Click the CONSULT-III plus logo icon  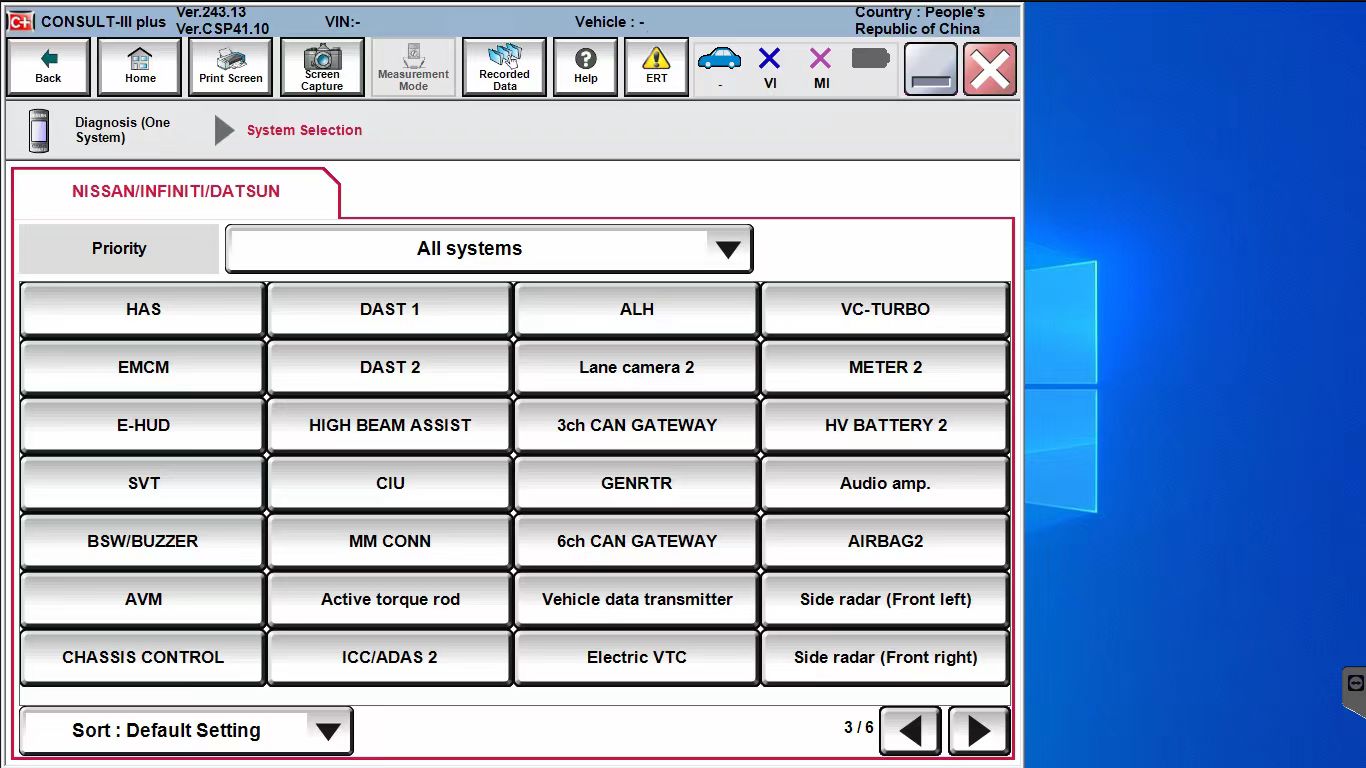[x=20, y=21]
